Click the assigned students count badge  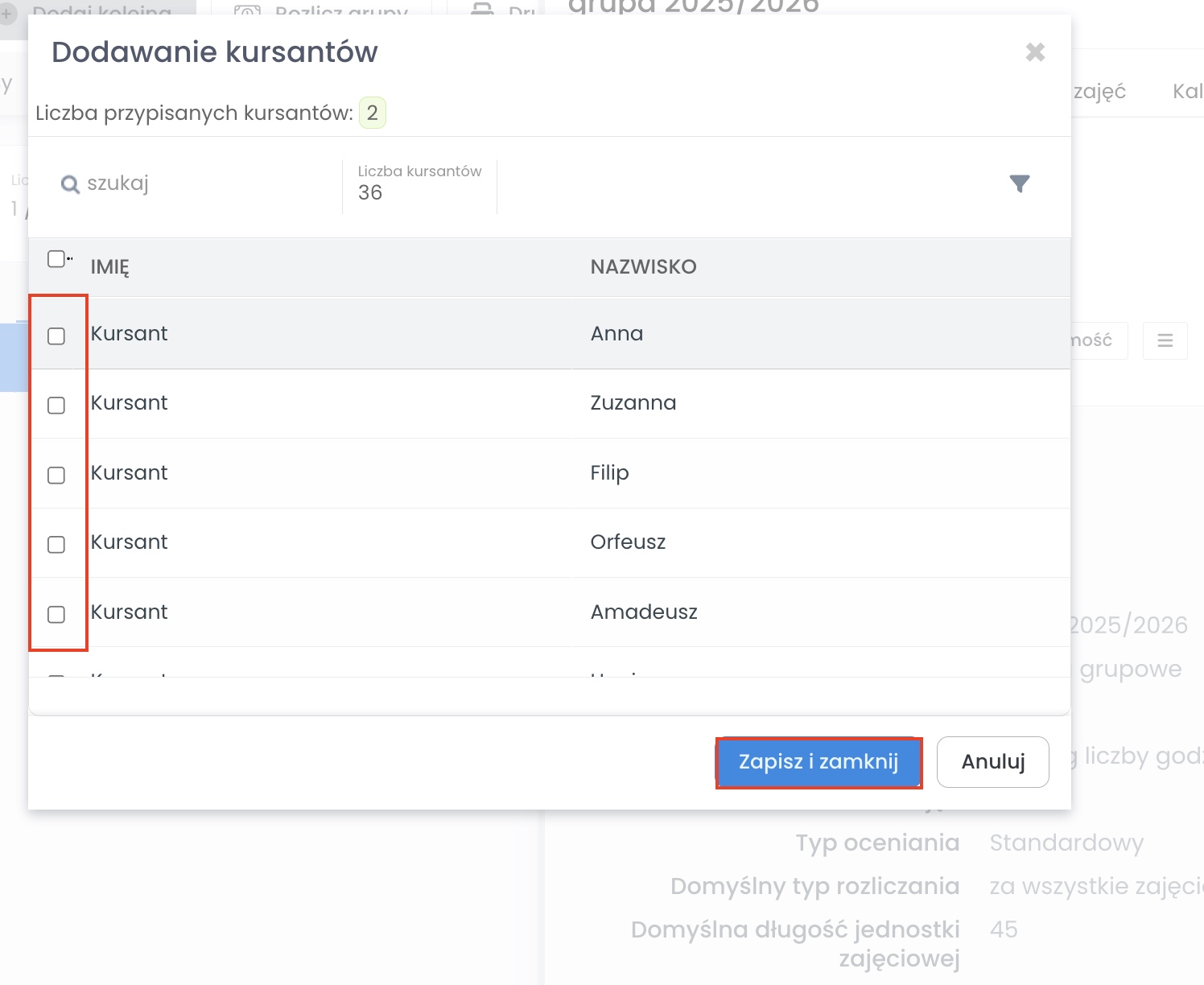pos(372,113)
